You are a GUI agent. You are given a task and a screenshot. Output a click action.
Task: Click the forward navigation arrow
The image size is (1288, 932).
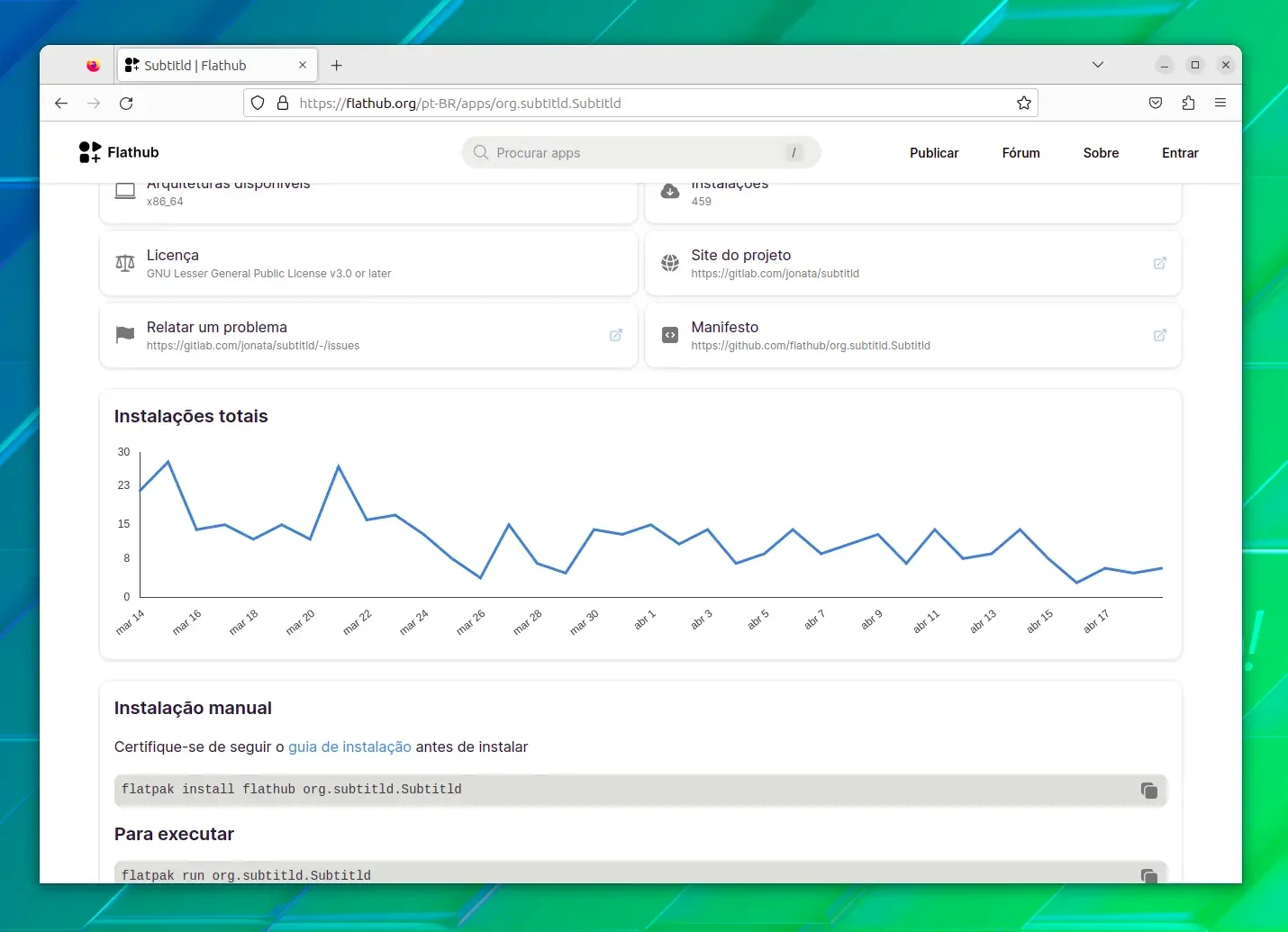[94, 103]
